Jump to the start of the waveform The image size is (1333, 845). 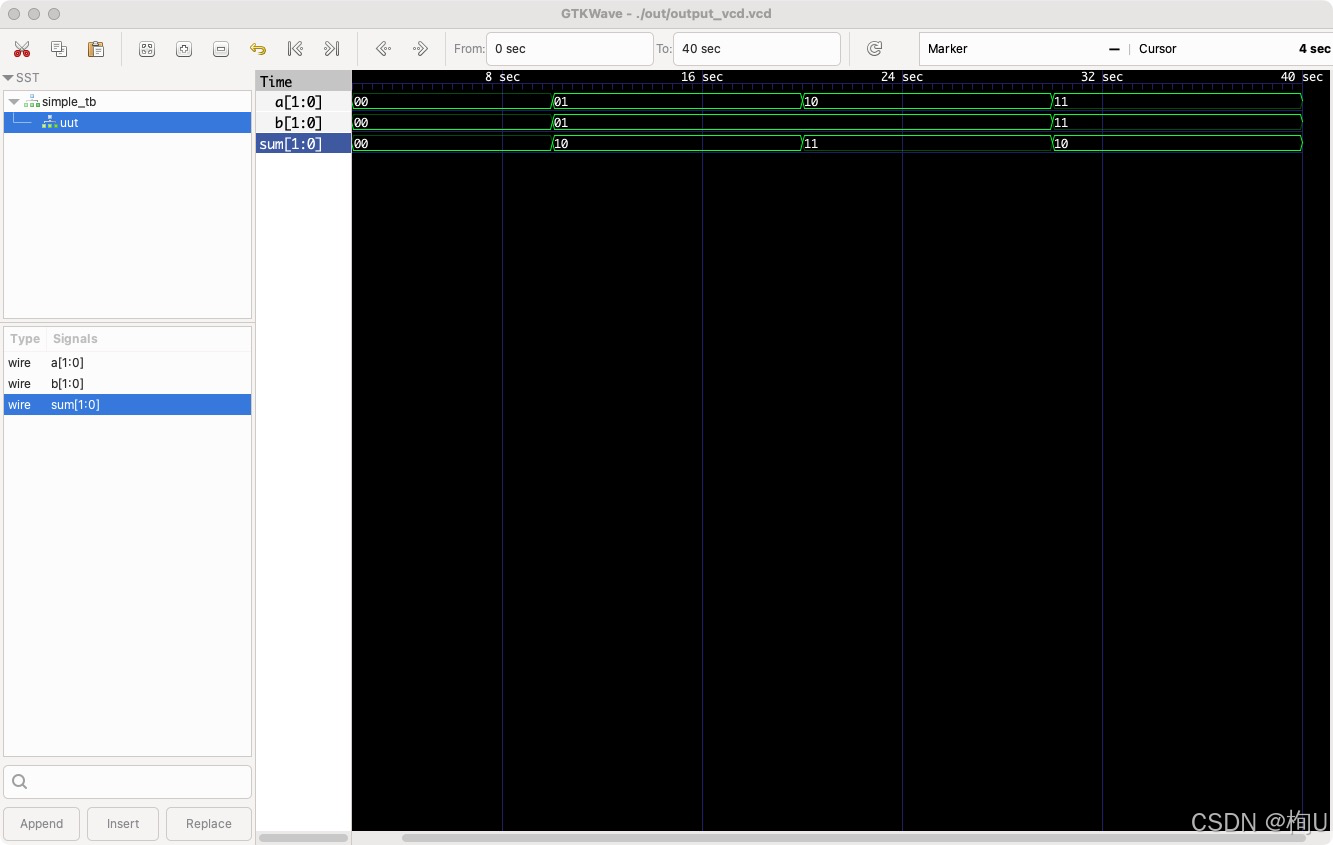[x=295, y=48]
